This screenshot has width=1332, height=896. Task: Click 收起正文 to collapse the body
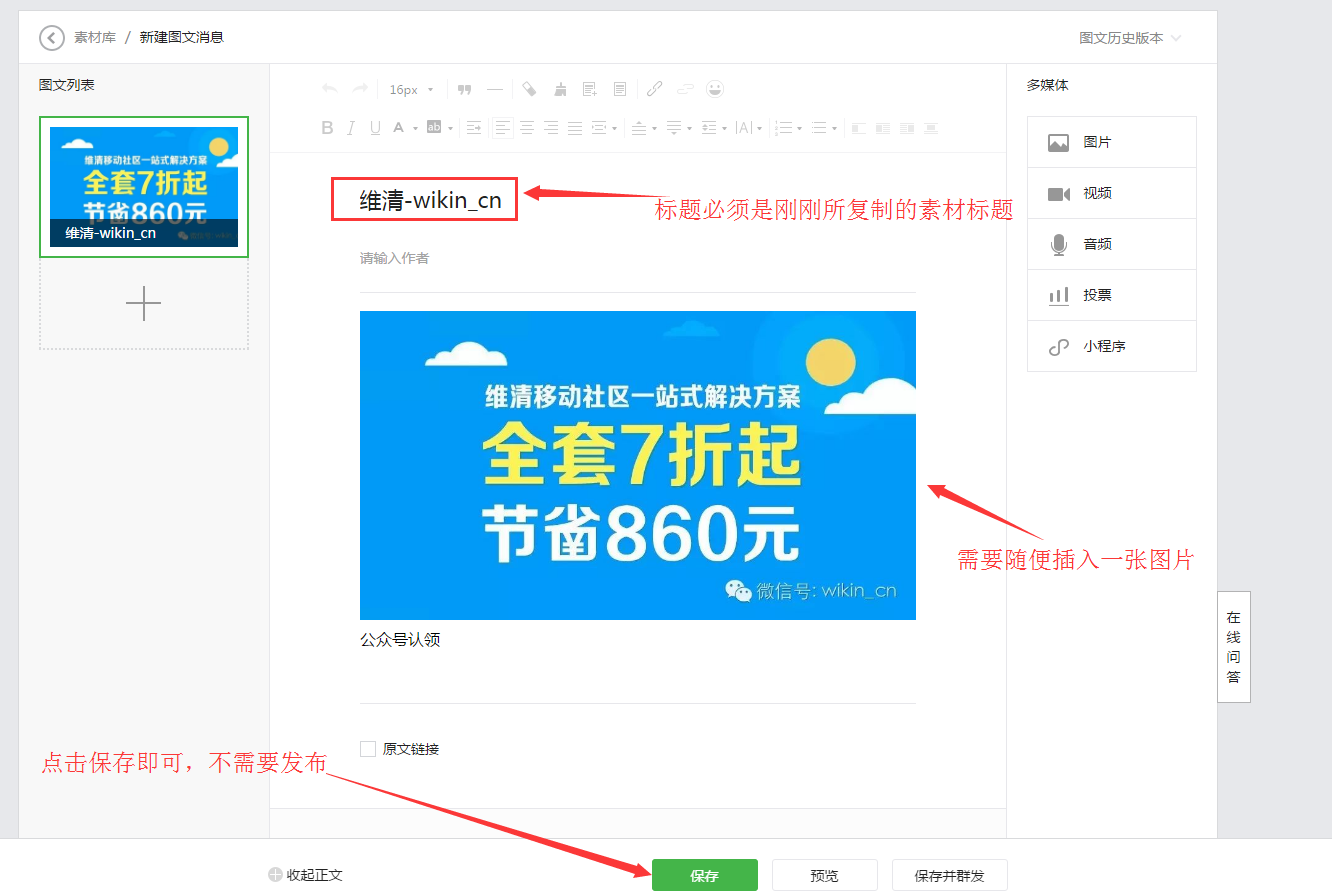pos(306,875)
